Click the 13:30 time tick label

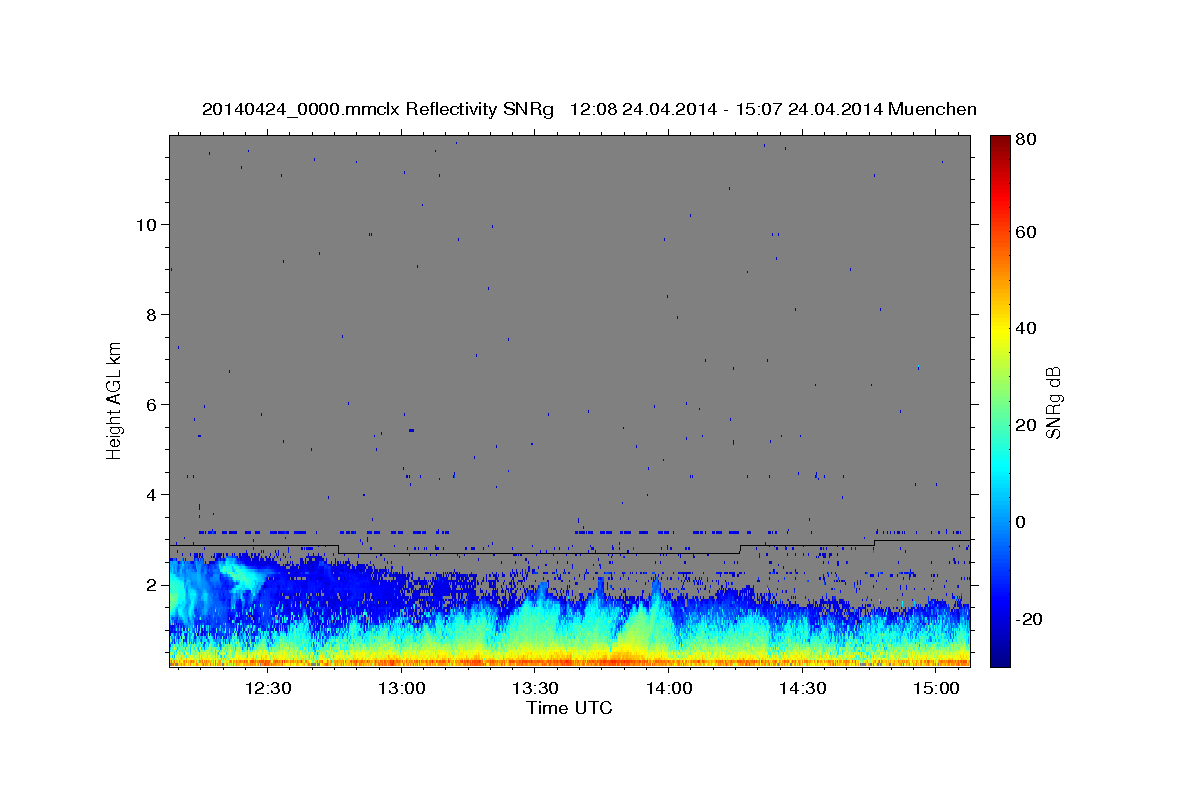click(535, 689)
